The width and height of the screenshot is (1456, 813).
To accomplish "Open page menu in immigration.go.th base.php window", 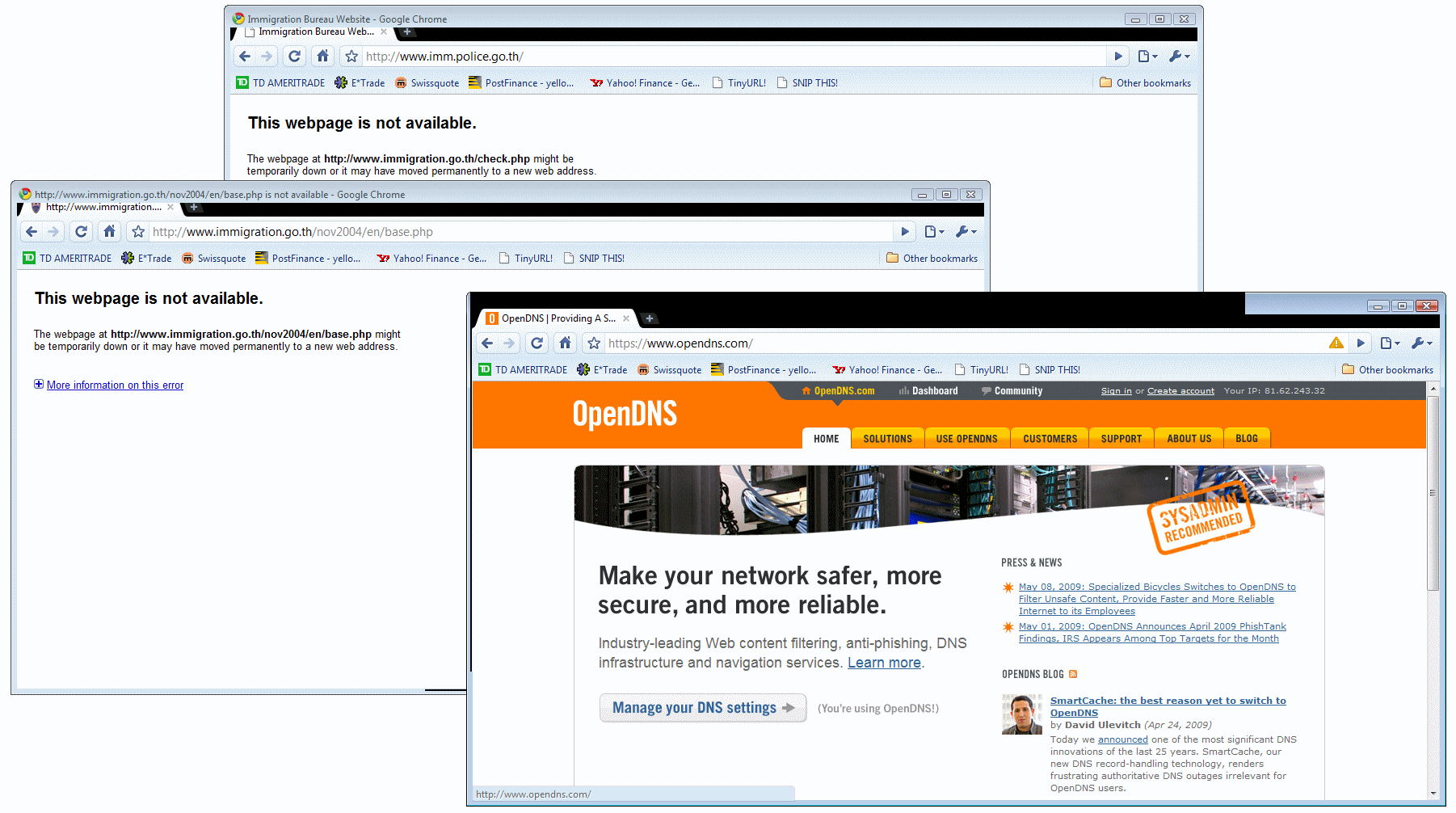I will pos(934,232).
